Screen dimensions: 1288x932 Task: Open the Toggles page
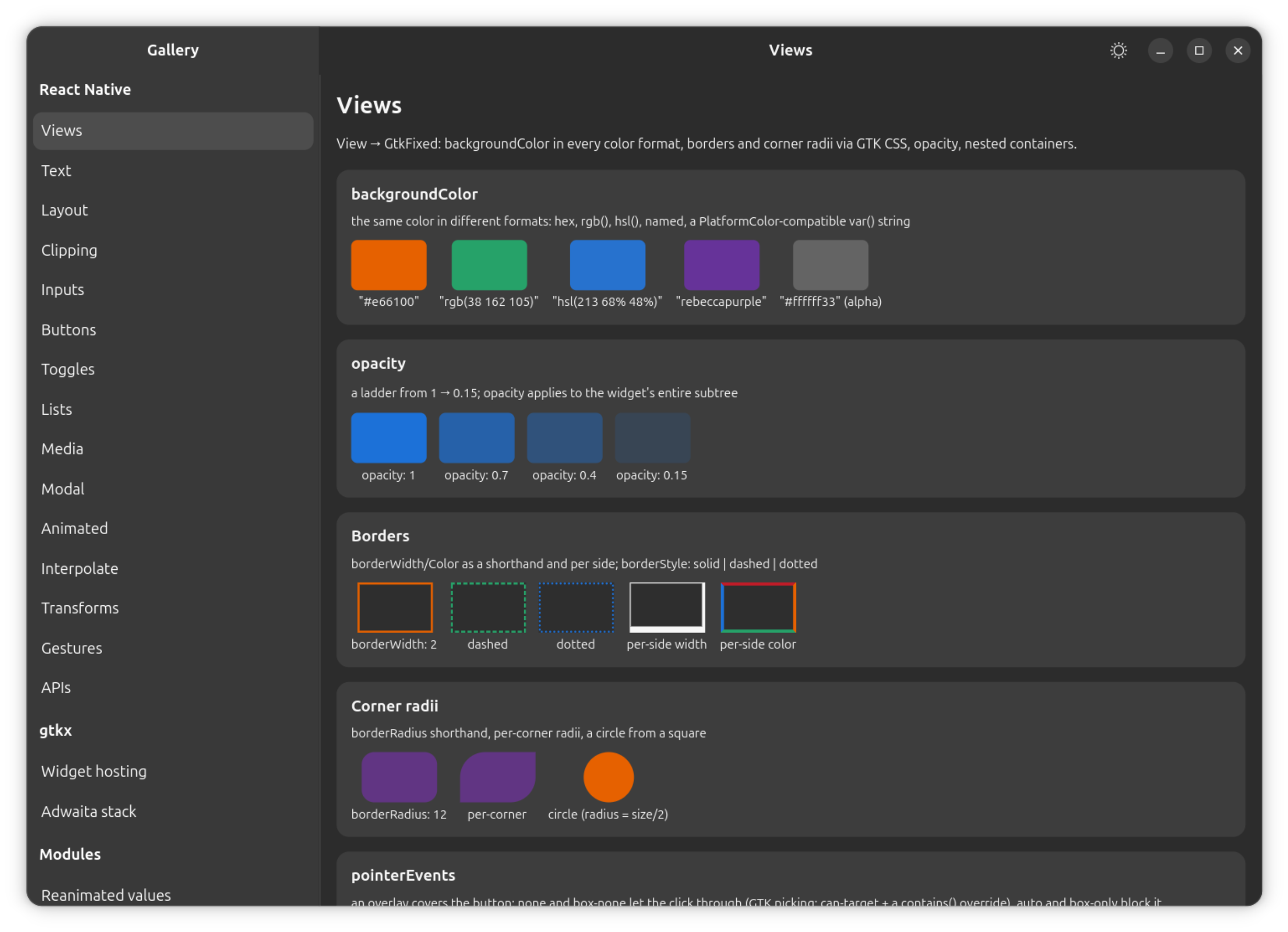tap(173, 369)
